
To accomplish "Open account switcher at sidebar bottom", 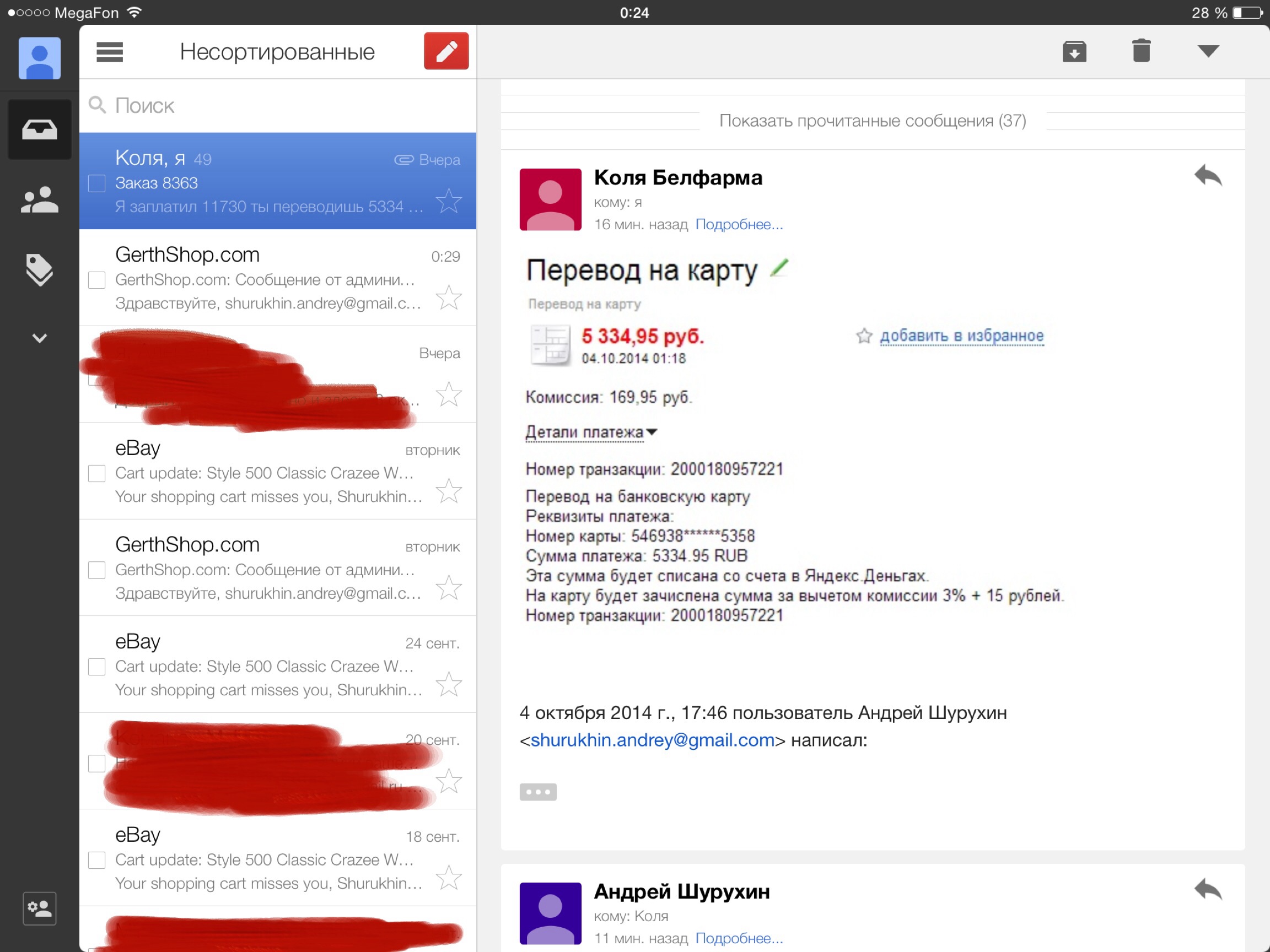I will (x=39, y=908).
